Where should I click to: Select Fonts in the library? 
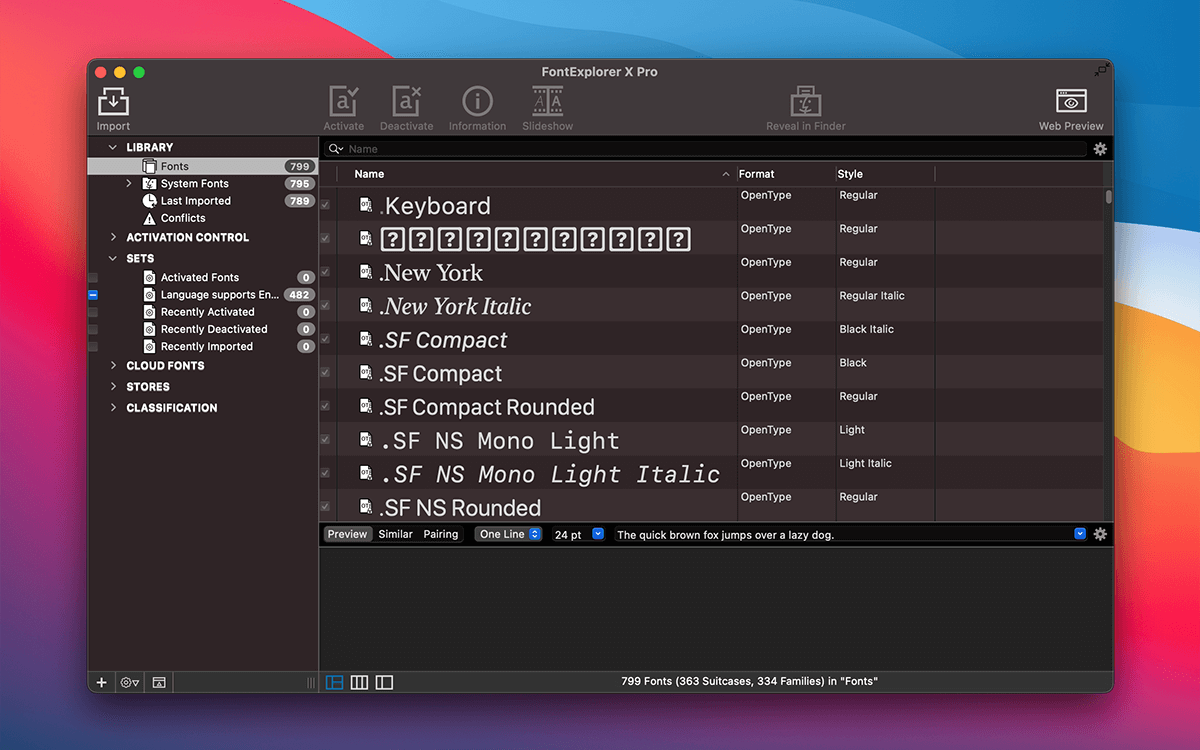click(203, 167)
